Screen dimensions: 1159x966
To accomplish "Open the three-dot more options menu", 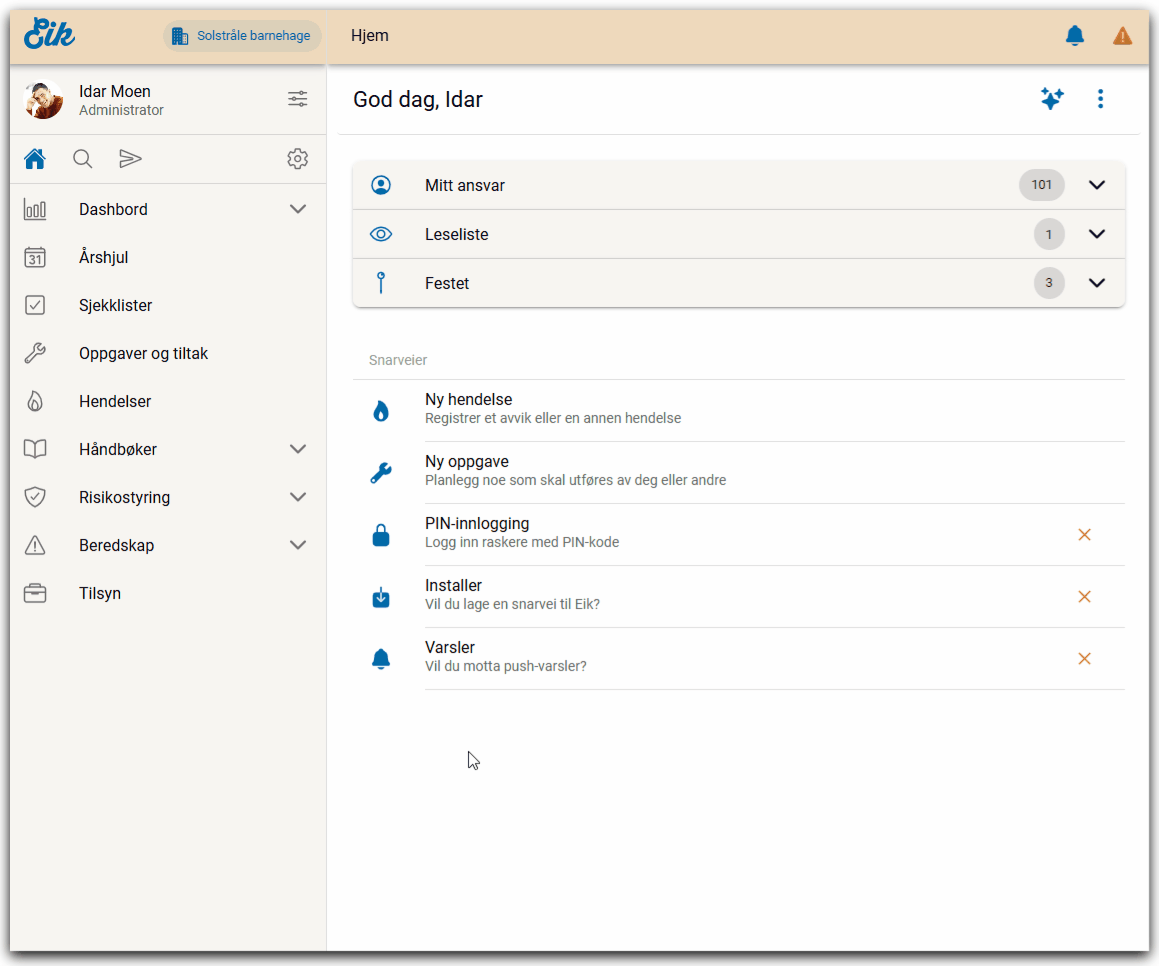I will coord(1100,99).
